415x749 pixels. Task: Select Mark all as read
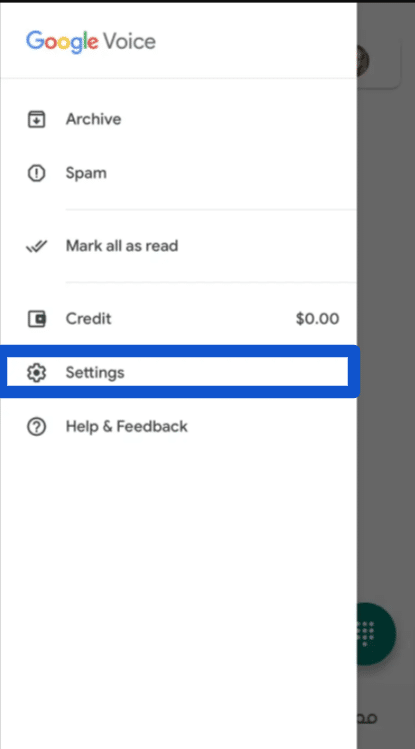(178, 246)
